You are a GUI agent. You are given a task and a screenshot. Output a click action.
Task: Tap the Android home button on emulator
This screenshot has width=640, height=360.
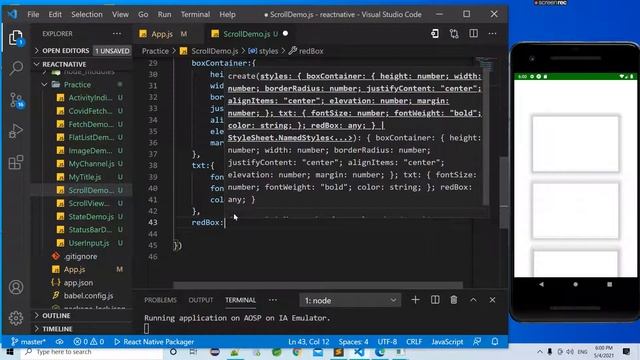(x=576, y=284)
